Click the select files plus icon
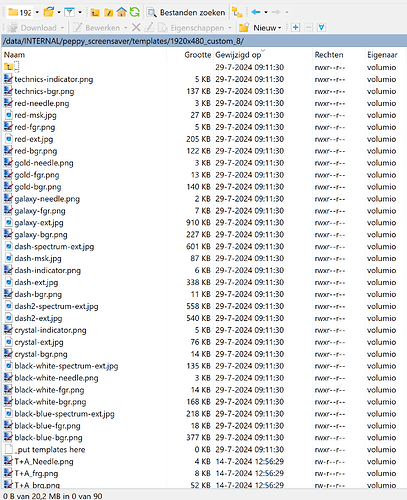Viewport: 407px width, 500px height. coord(295,27)
